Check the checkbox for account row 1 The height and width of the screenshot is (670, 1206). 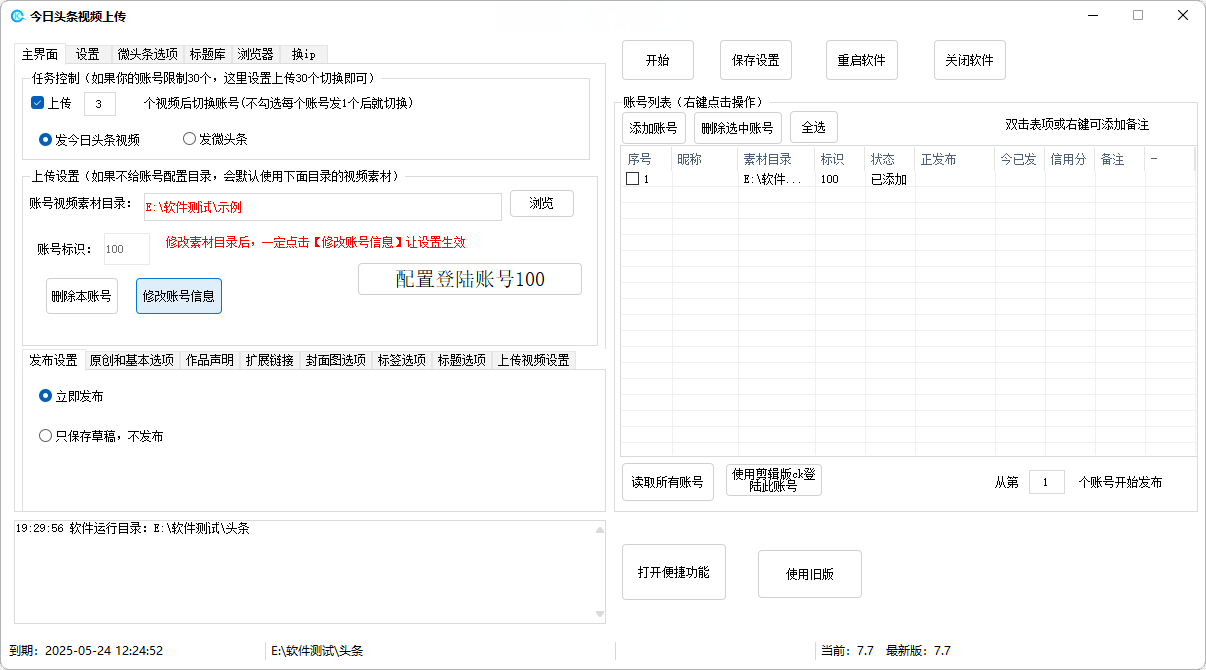(x=632, y=179)
